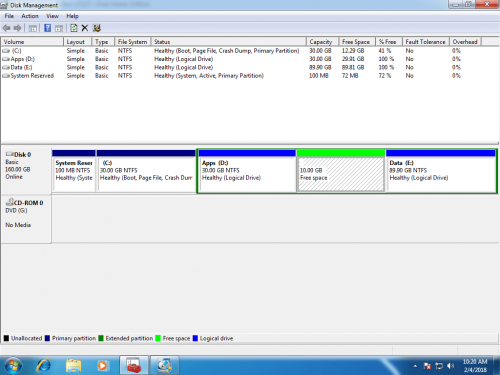This screenshot has height=375, width=500.
Task: Sort by the Capacity column header
Action: 322,42
